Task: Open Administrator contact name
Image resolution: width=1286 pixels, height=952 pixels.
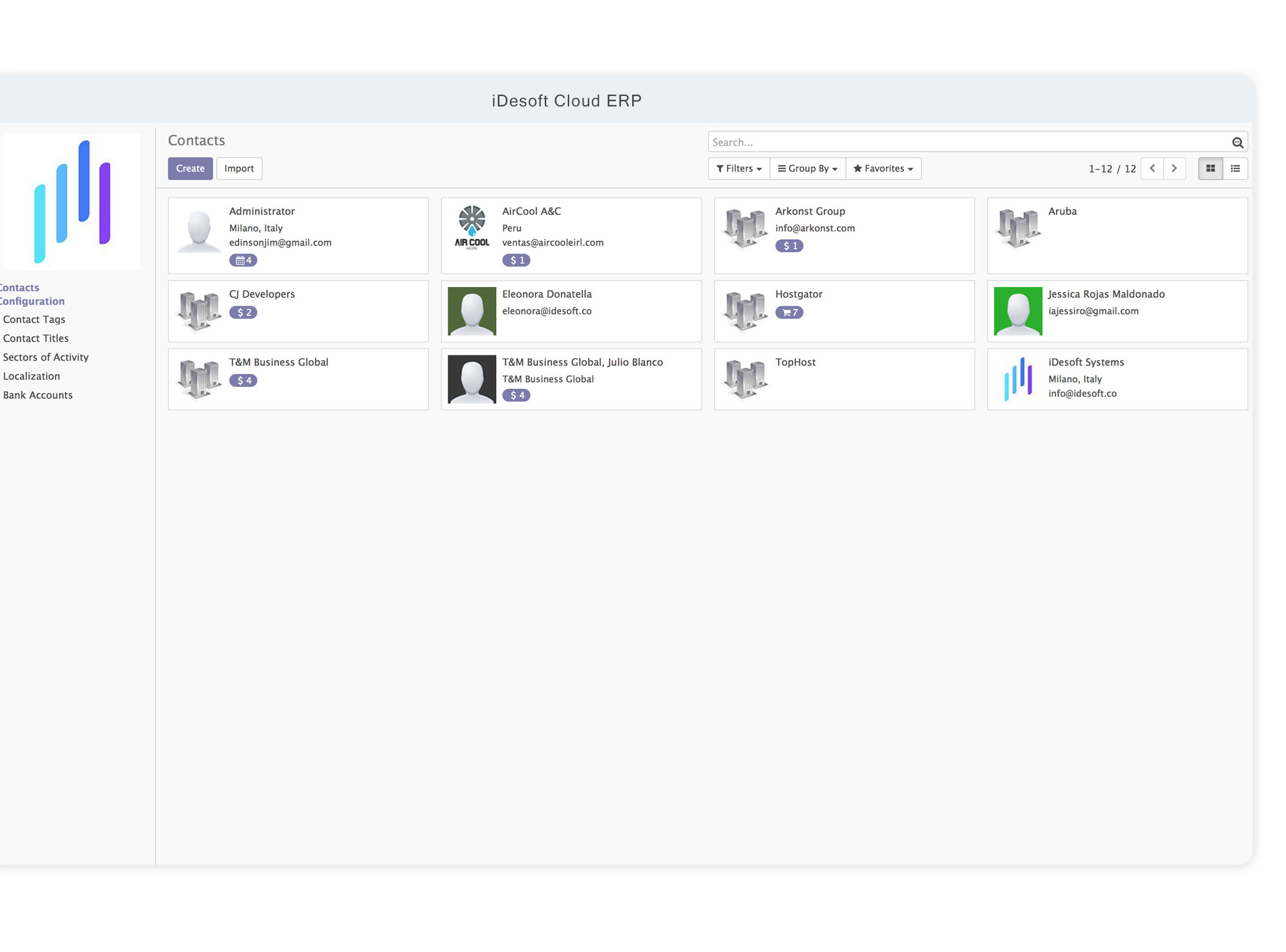Action: [x=262, y=212]
